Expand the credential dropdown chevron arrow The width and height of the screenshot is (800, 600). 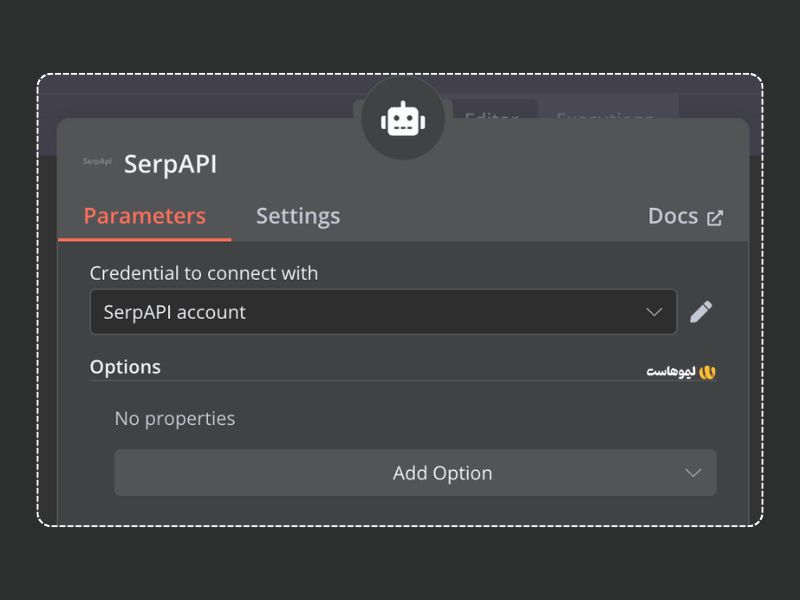[x=654, y=312]
